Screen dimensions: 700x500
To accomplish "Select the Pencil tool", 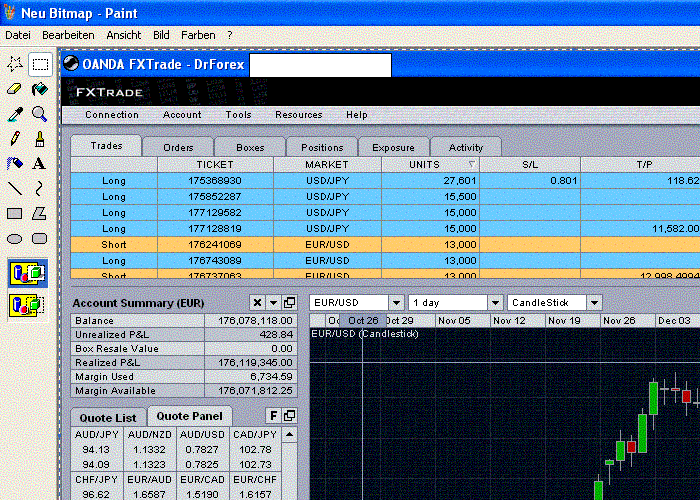I will 14,139.
